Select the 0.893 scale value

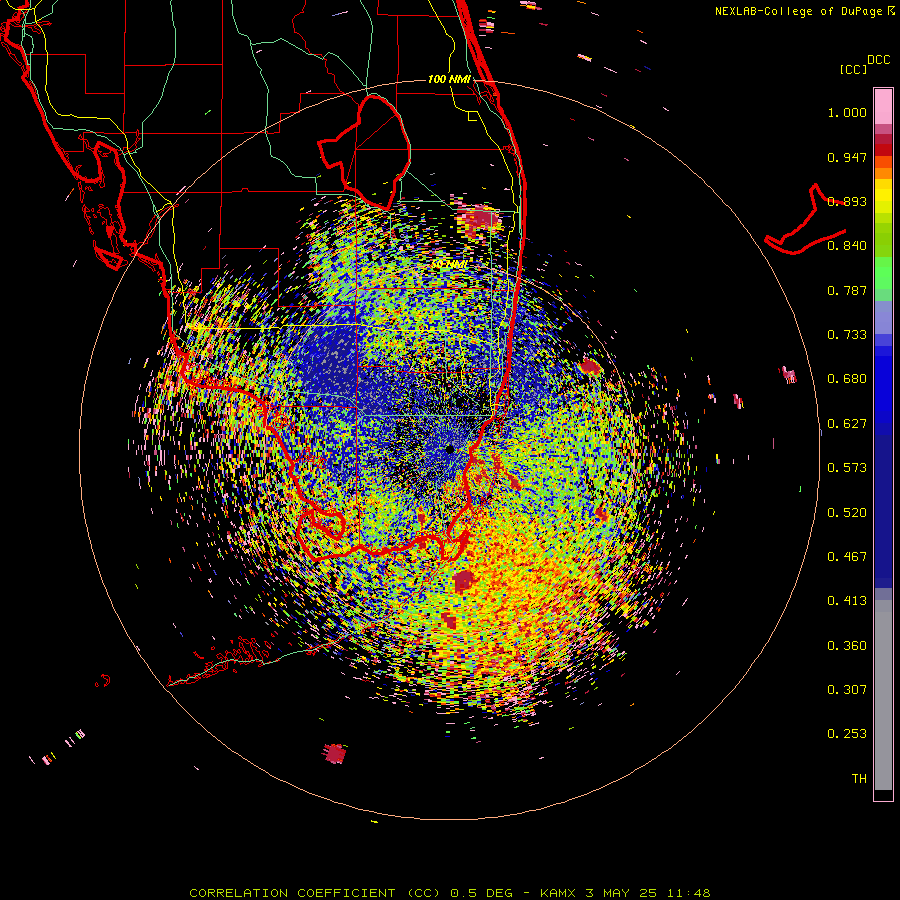(x=847, y=201)
